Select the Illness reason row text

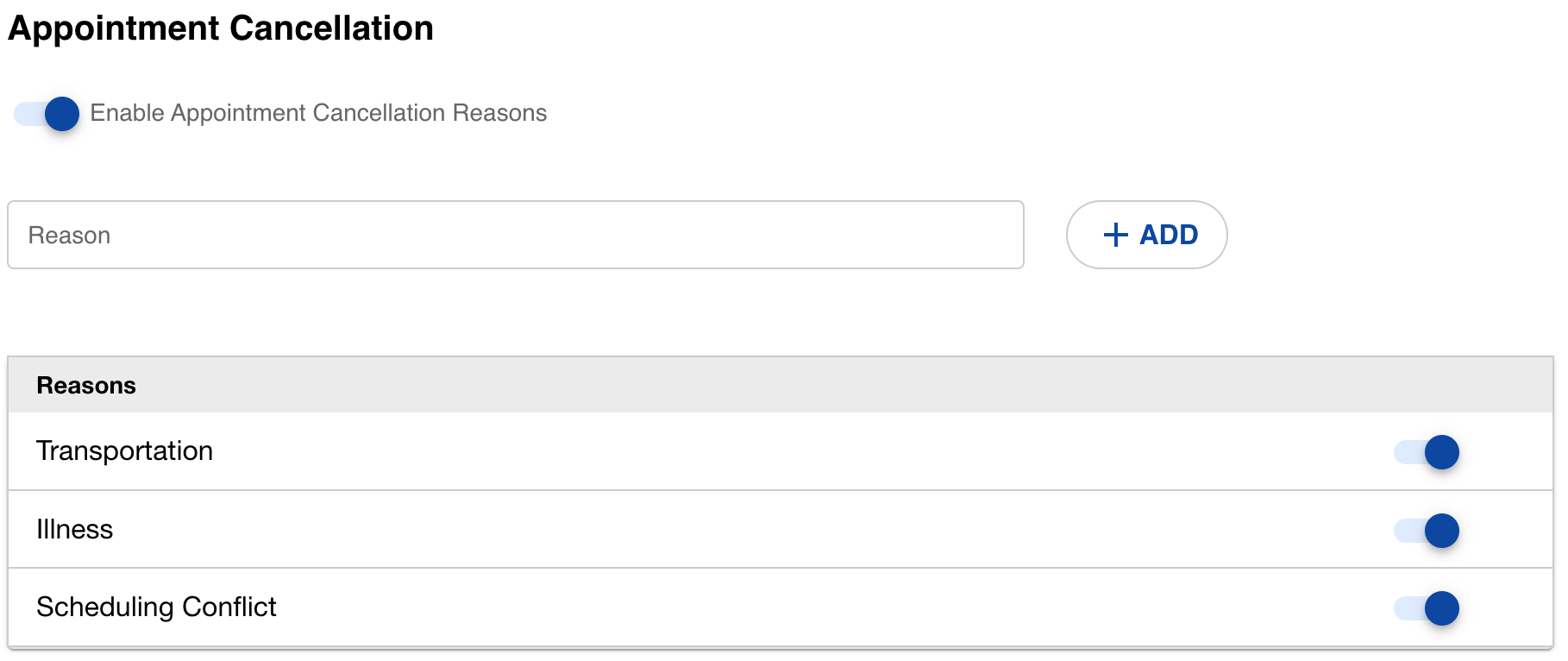pyautogui.click(x=74, y=530)
